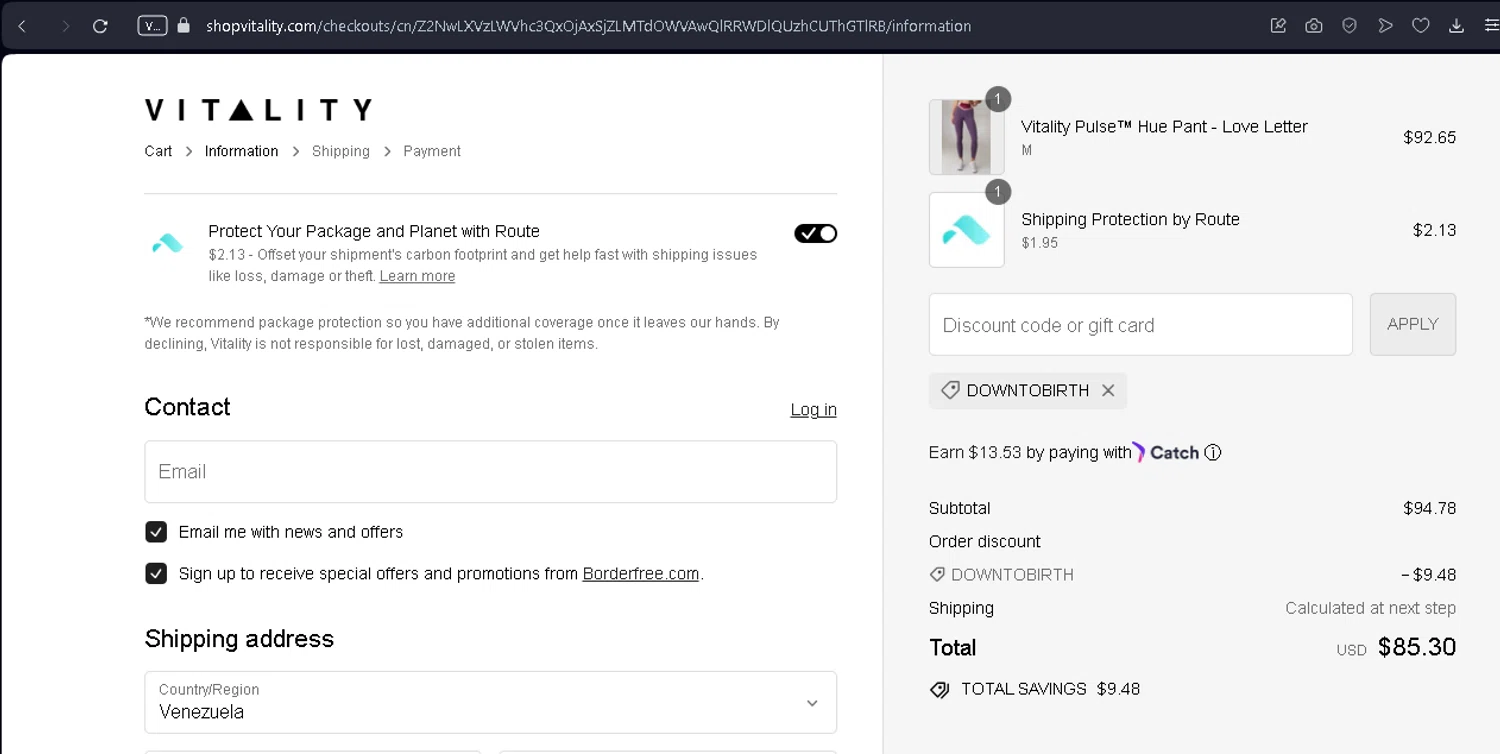Viewport: 1500px width, 754px height.
Task: Reload the checkout page
Action: (100, 26)
